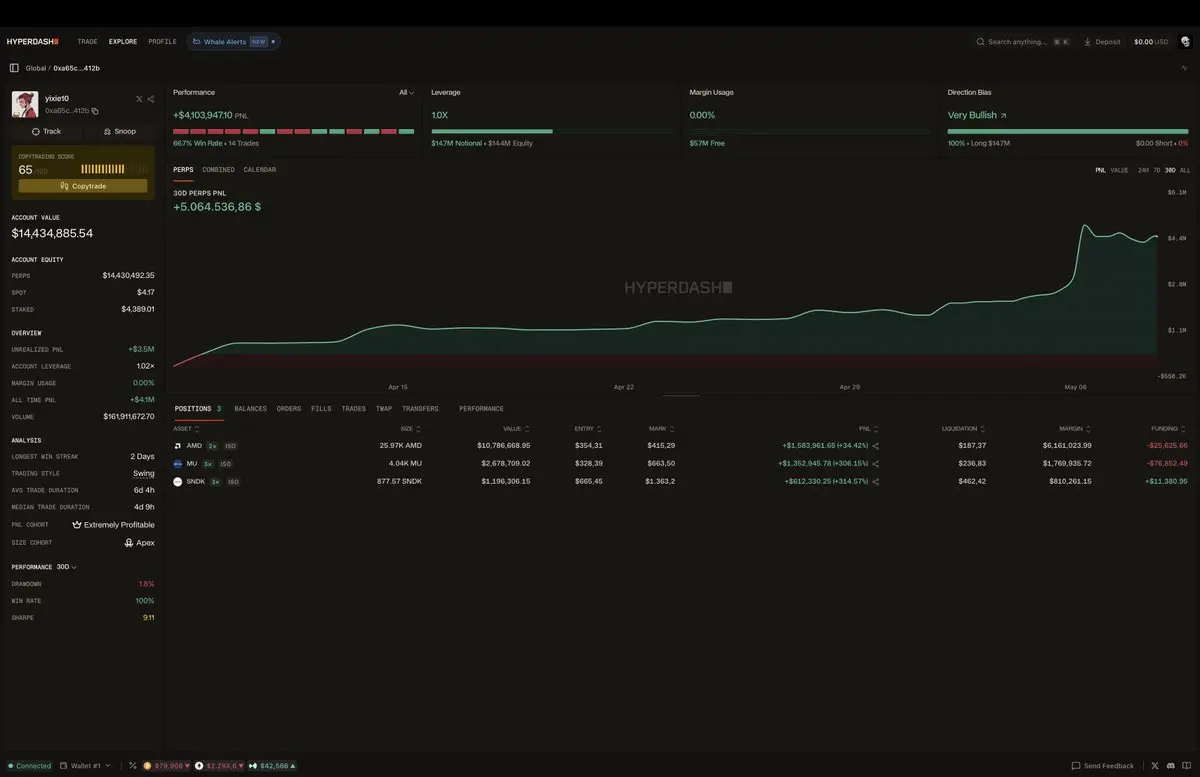The image size is (1200, 777).
Task: Set chart range to 24H
Action: [1143, 170]
